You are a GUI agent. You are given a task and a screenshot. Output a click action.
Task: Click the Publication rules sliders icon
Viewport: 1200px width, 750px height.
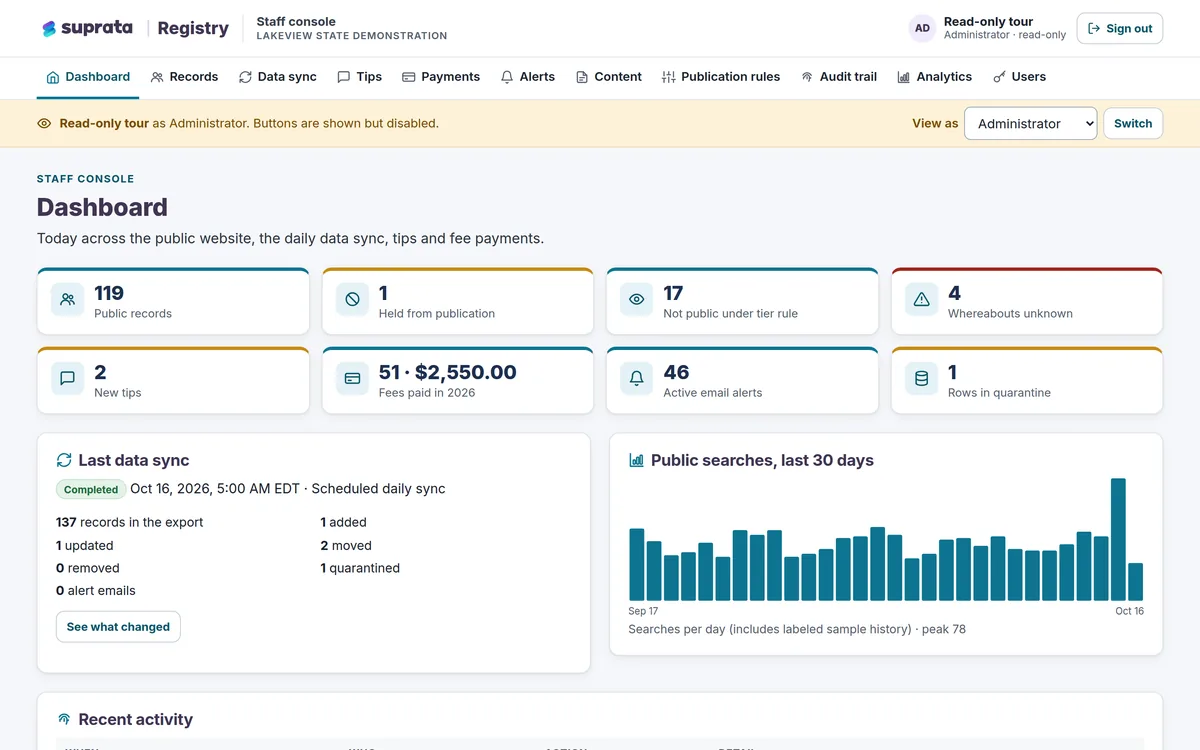coord(669,77)
